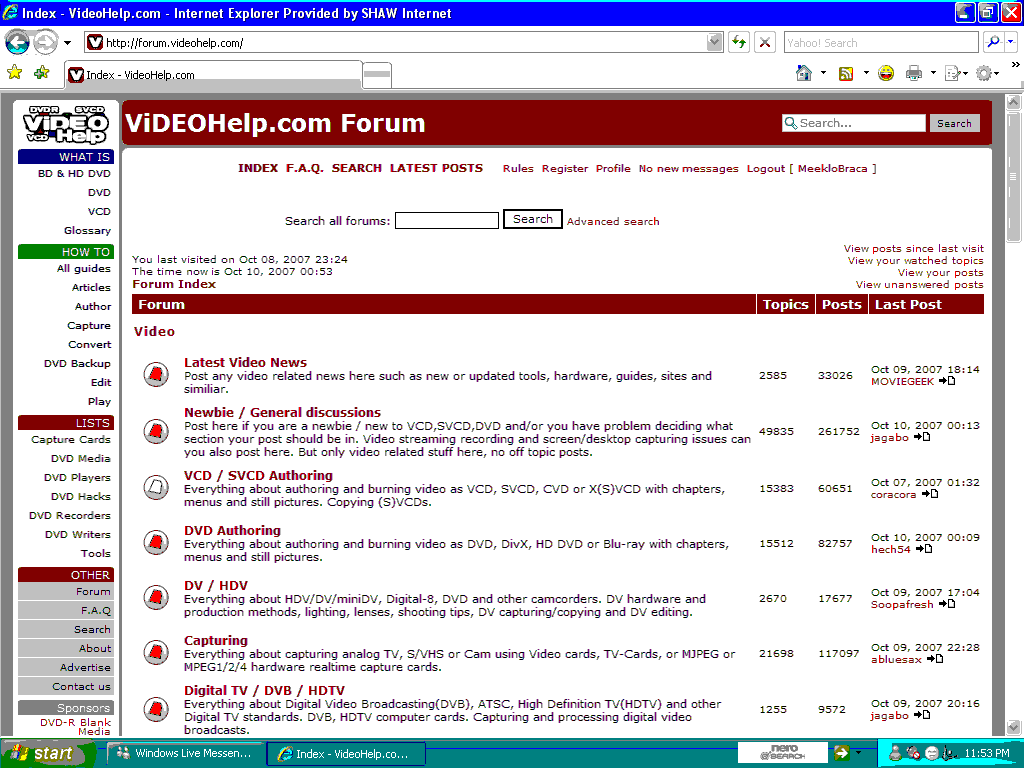This screenshot has width=1024, height=768.
Task: Open the recent pages dropdown arrow
Action: (x=67, y=43)
